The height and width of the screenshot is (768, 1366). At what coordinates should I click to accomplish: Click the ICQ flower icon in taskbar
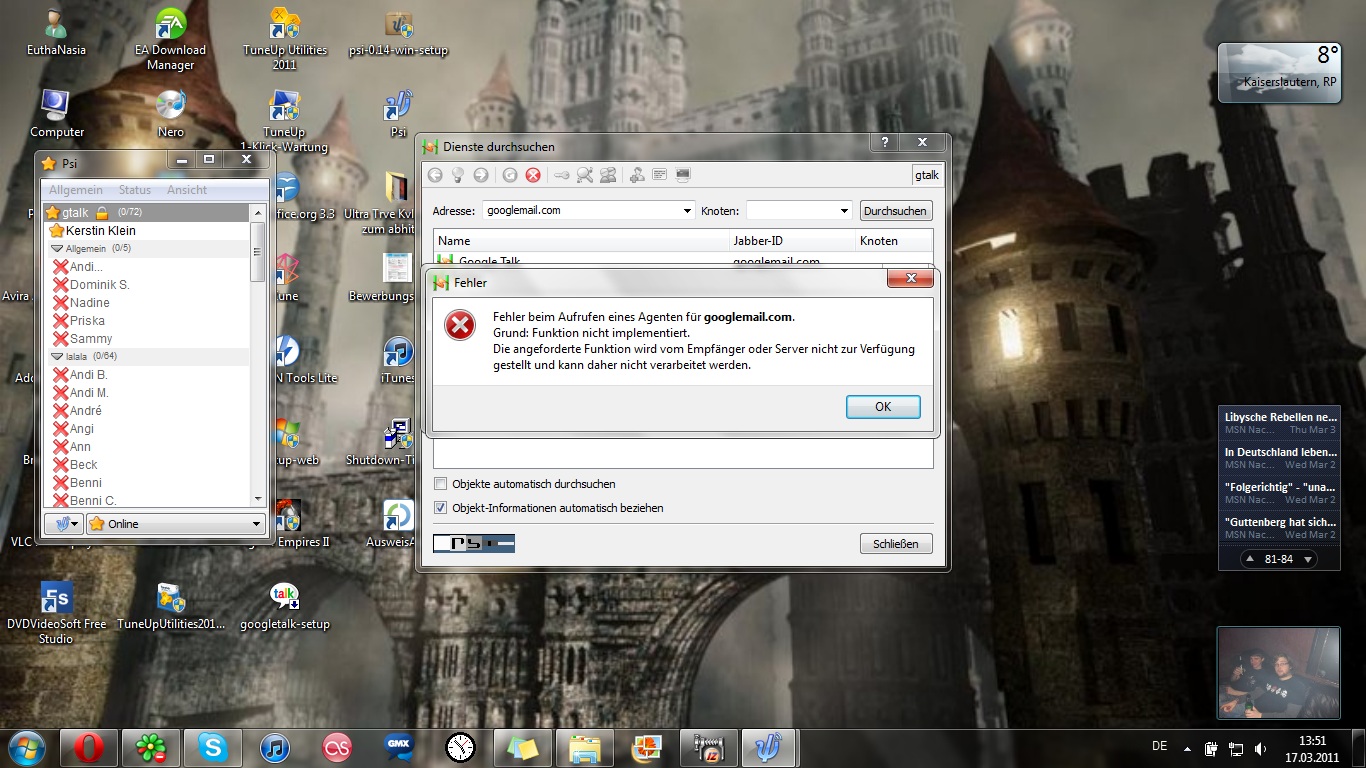pos(151,747)
